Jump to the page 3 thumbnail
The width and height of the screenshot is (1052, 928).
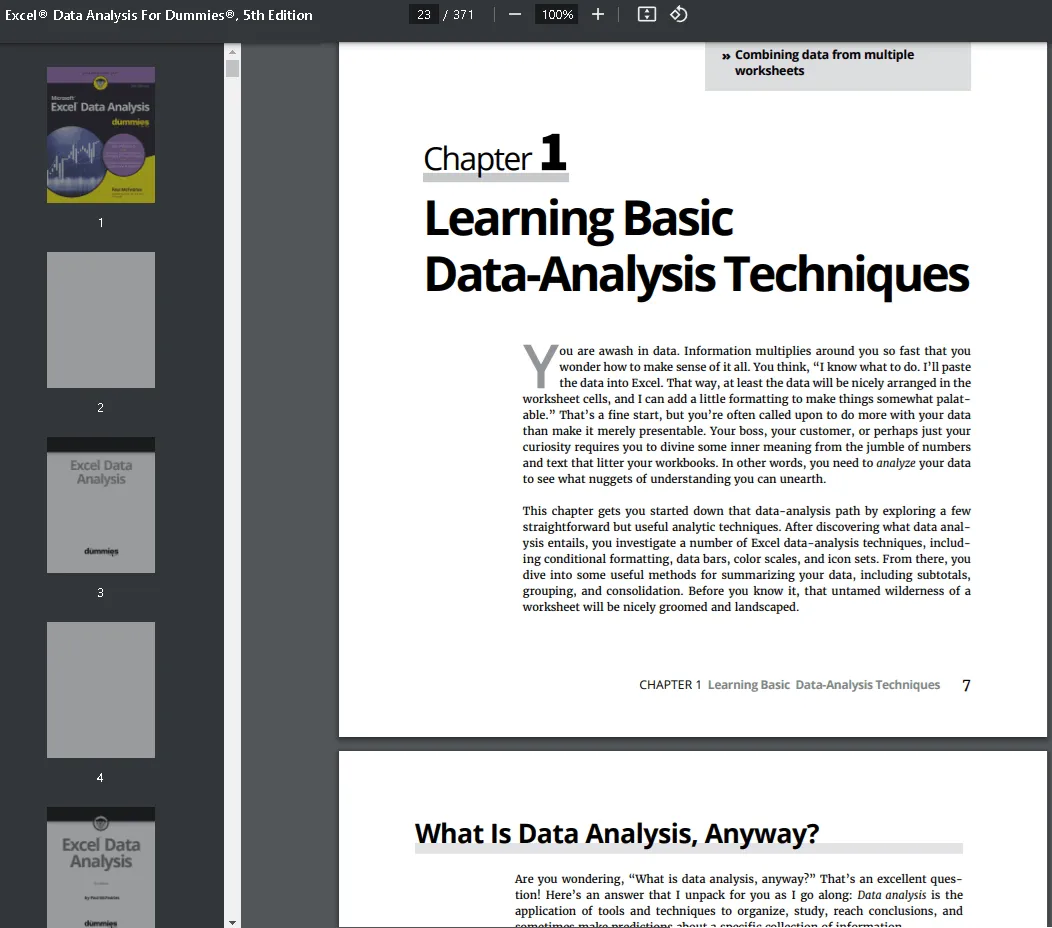click(x=101, y=505)
